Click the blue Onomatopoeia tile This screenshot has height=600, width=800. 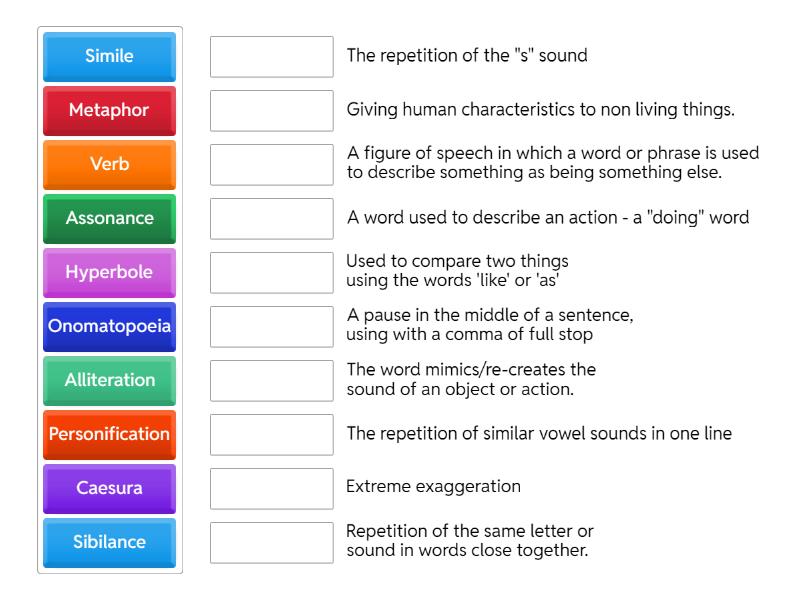pos(110,326)
